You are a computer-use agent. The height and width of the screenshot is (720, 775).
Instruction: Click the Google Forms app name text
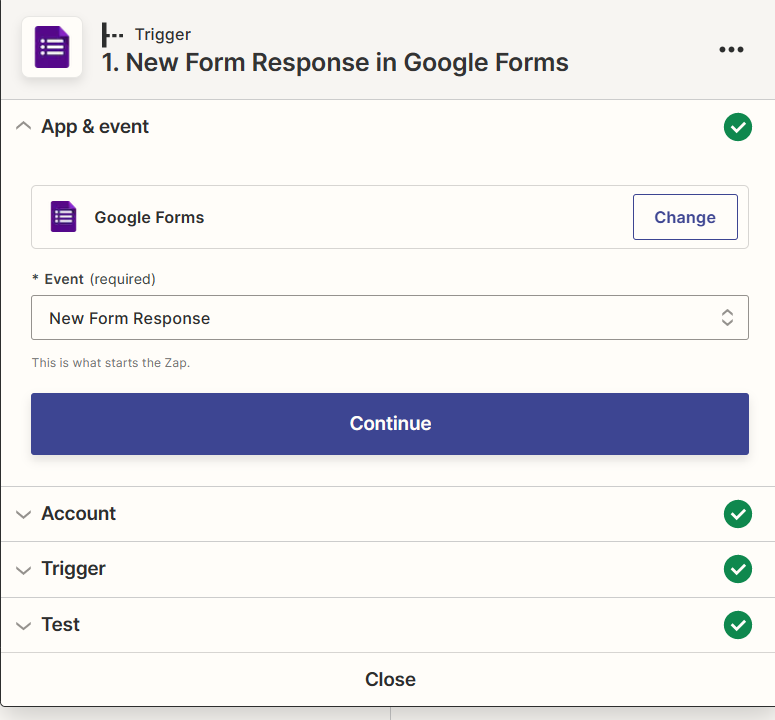pyautogui.click(x=149, y=217)
